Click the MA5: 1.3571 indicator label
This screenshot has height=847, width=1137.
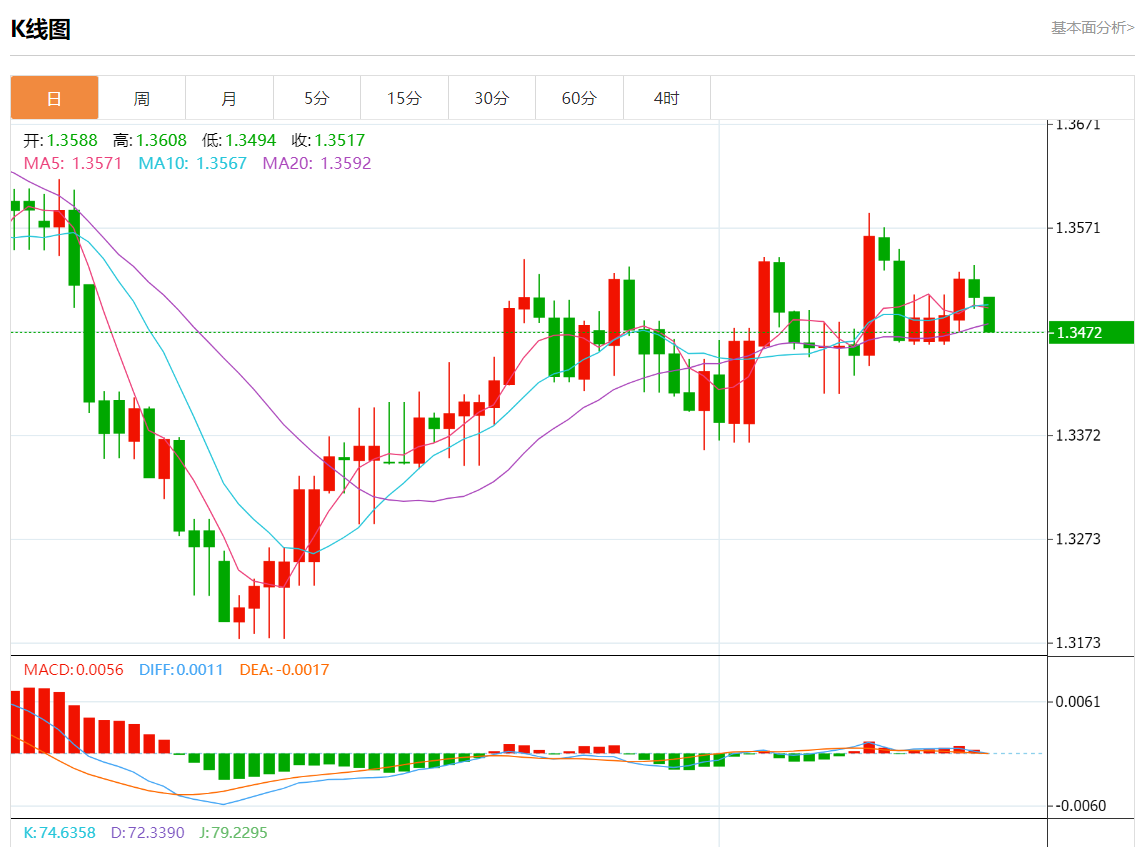click(73, 163)
